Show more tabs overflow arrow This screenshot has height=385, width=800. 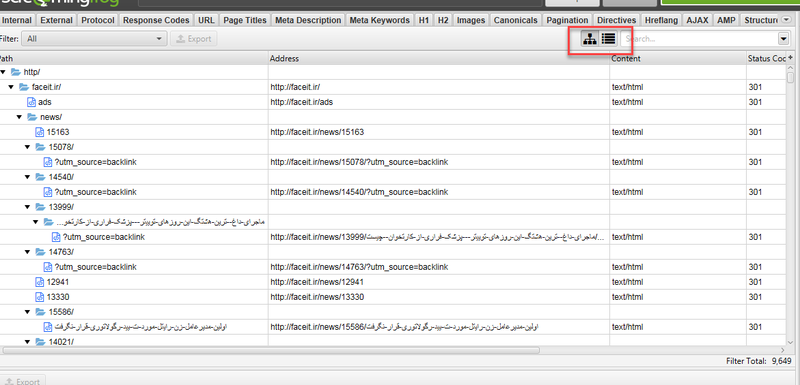(786, 20)
